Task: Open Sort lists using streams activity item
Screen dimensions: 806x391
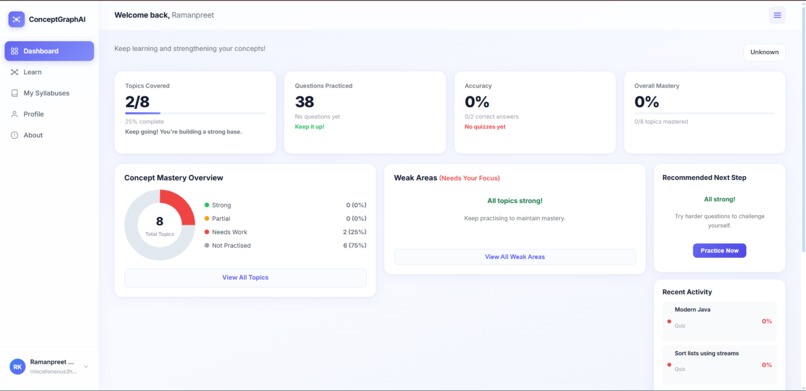Action: [x=719, y=365]
